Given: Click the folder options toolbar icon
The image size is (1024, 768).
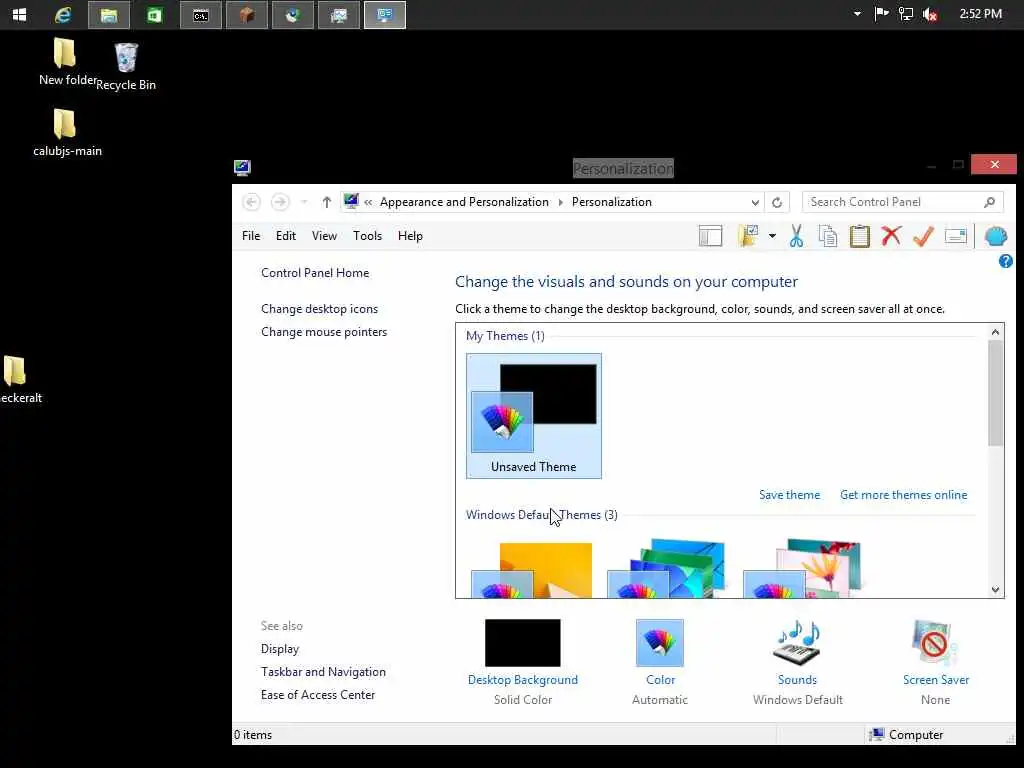Looking at the screenshot, I should [748, 236].
